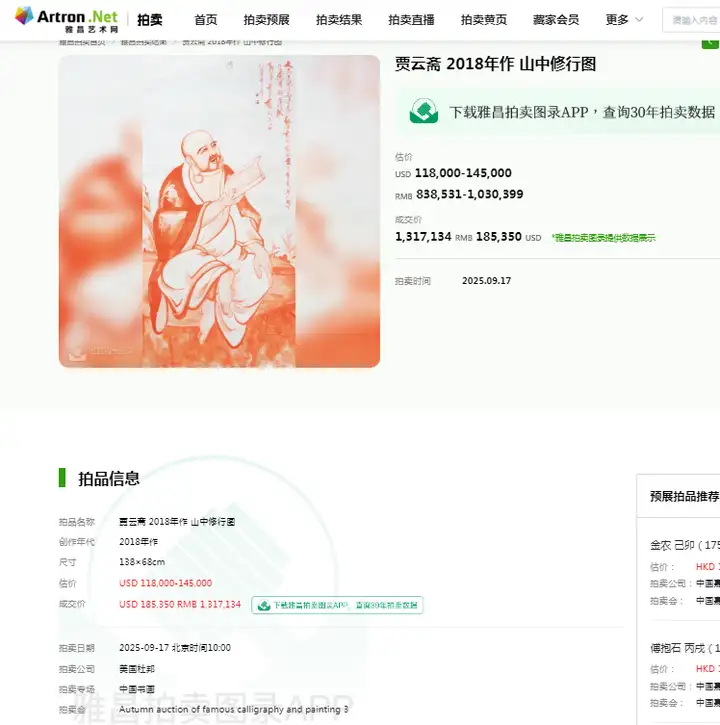Open the 傅抱石 丙戌 recommended lot link
720x725 pixels.
tap(684, 648)
